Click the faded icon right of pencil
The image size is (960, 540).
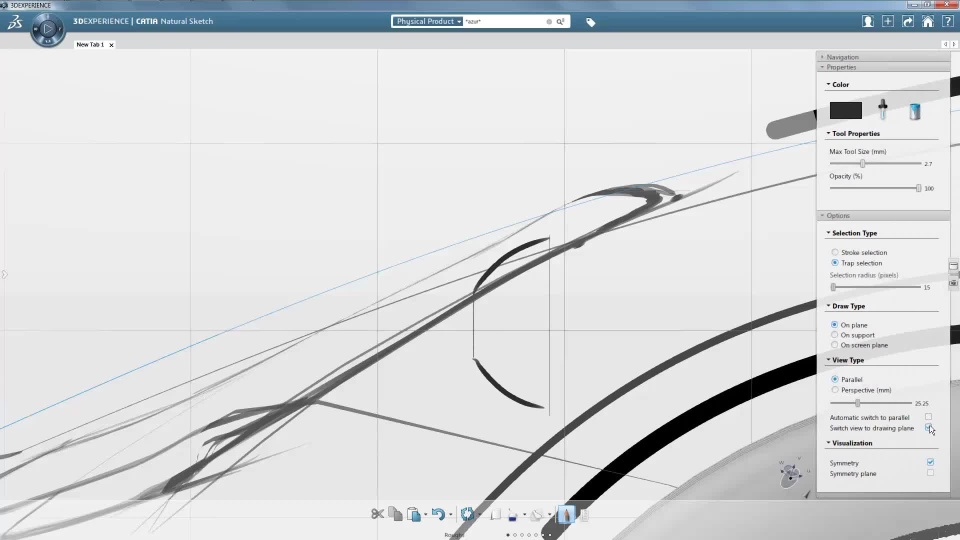[585, 515]
